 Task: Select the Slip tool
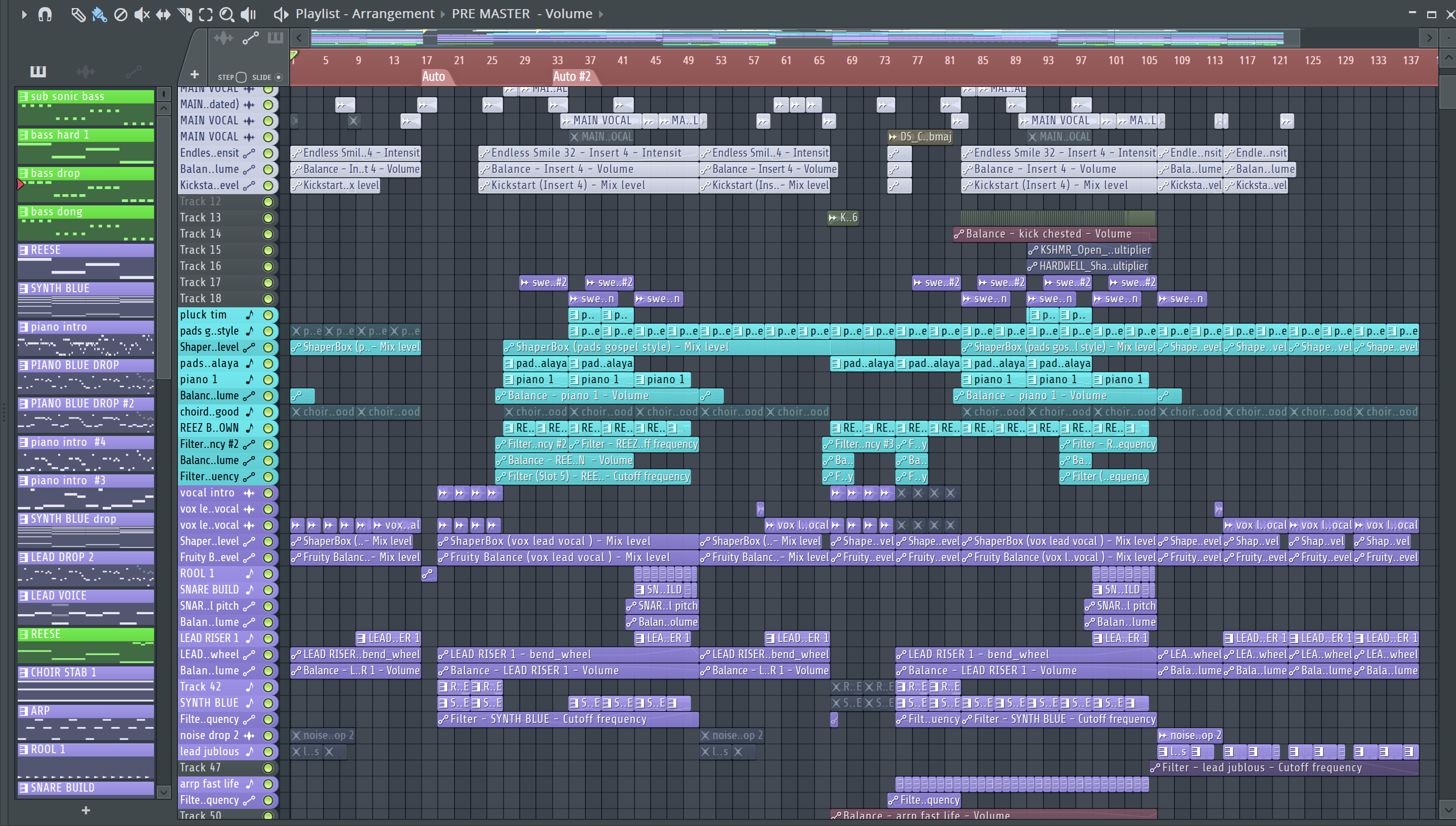(163, 14)
